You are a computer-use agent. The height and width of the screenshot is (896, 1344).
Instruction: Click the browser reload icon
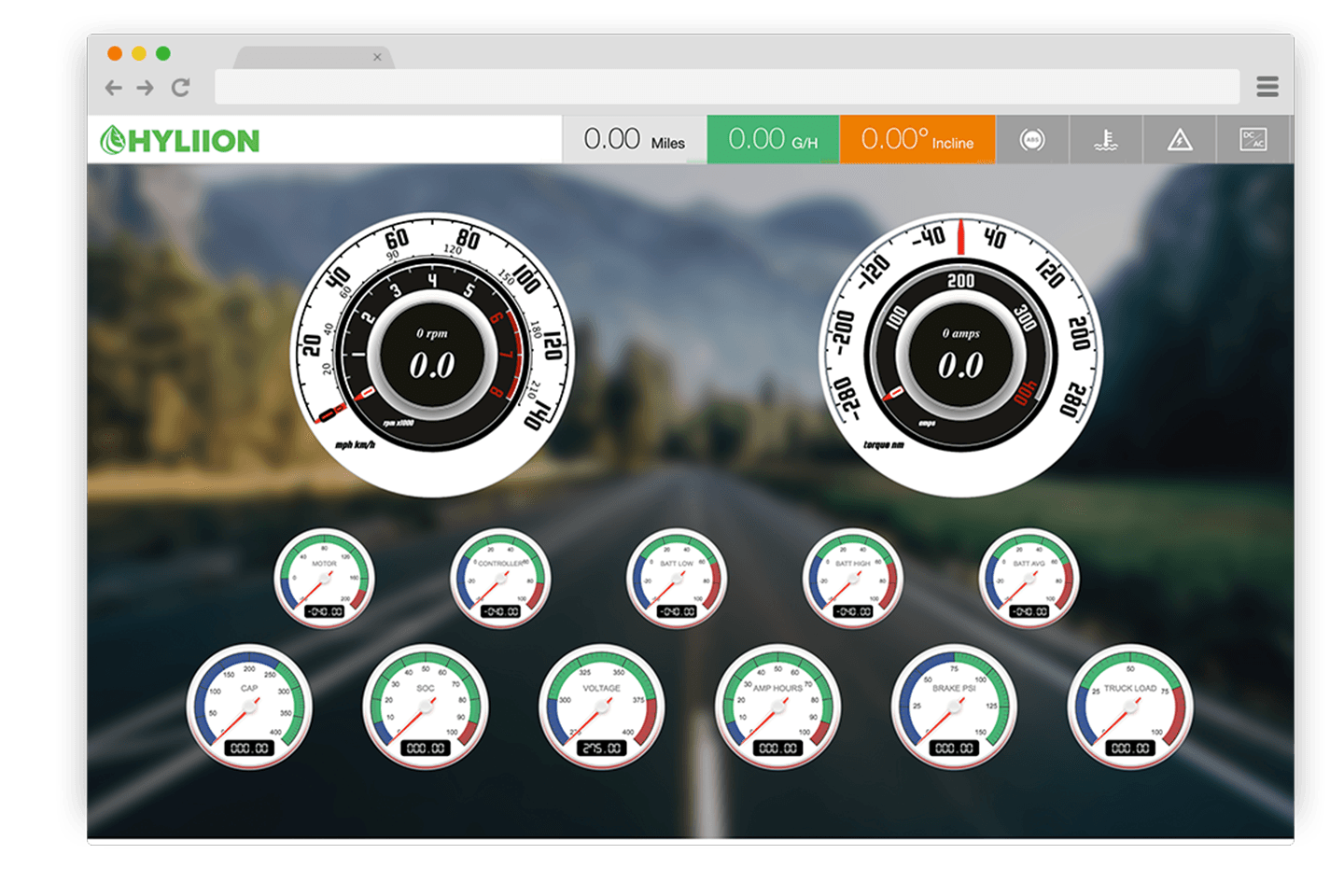pos(180,88)
